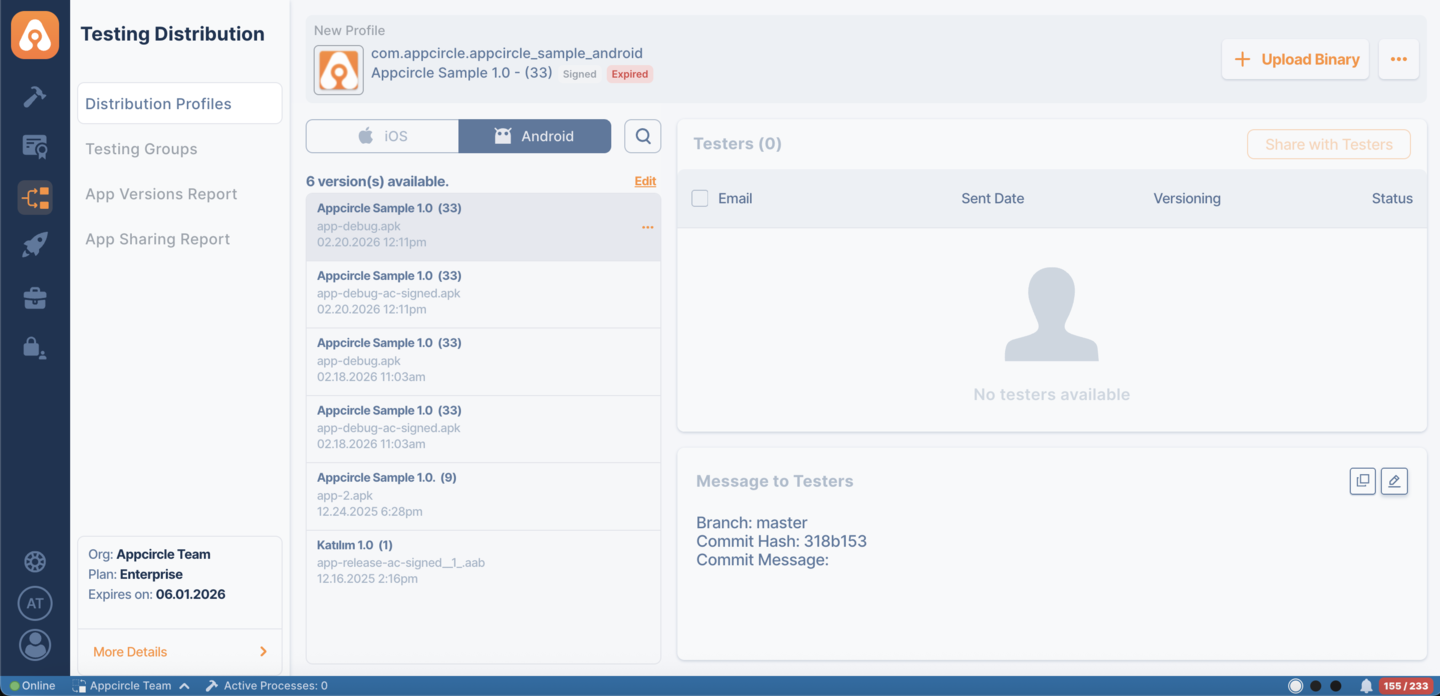This screenshot has width=1440, height=696.
Task: Click the Upload Binary button
Action: pos(1295,59)
